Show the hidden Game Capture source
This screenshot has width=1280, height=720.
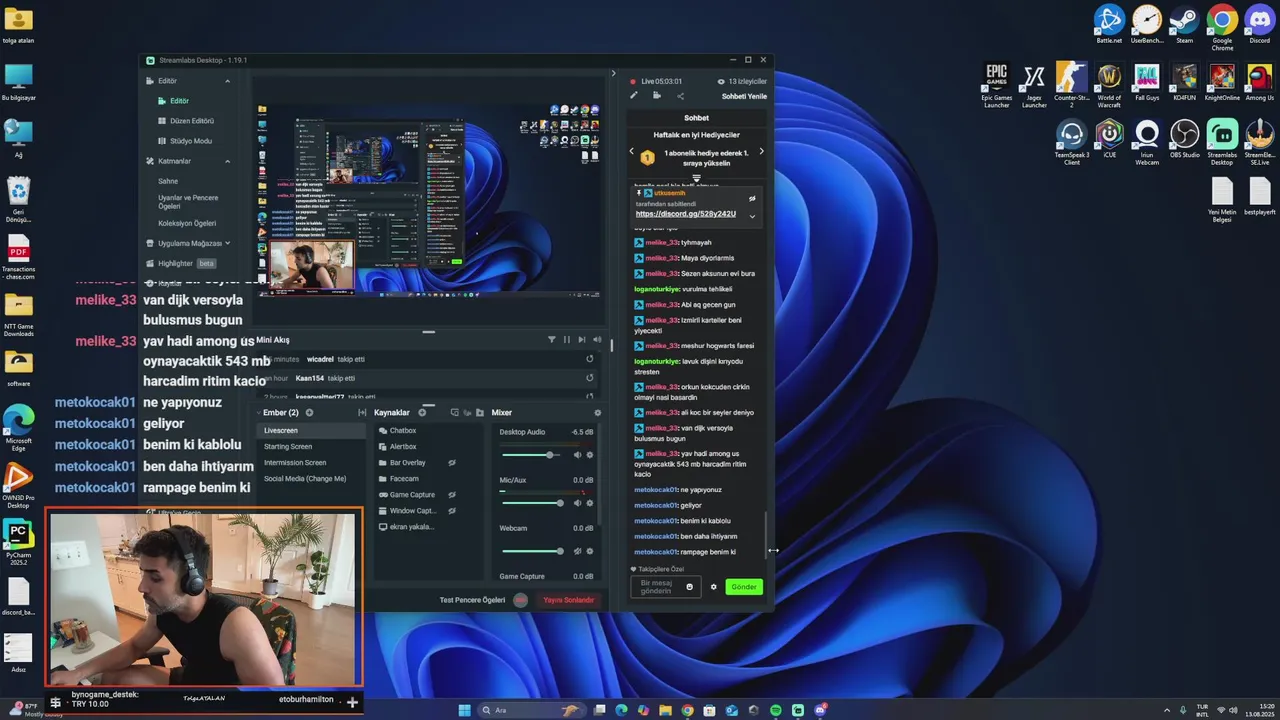[x=452, y=495]
